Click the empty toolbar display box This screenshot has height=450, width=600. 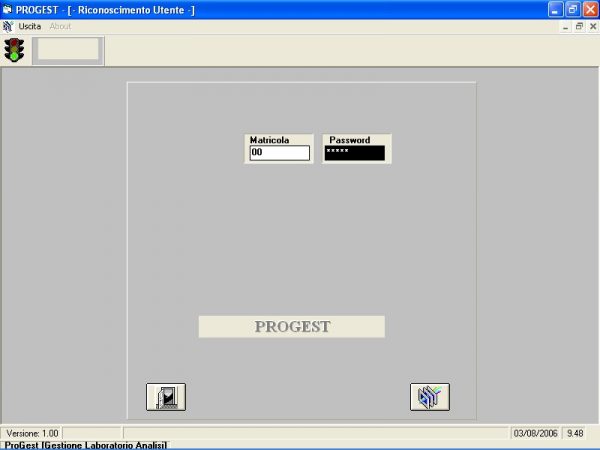point(68,51)
